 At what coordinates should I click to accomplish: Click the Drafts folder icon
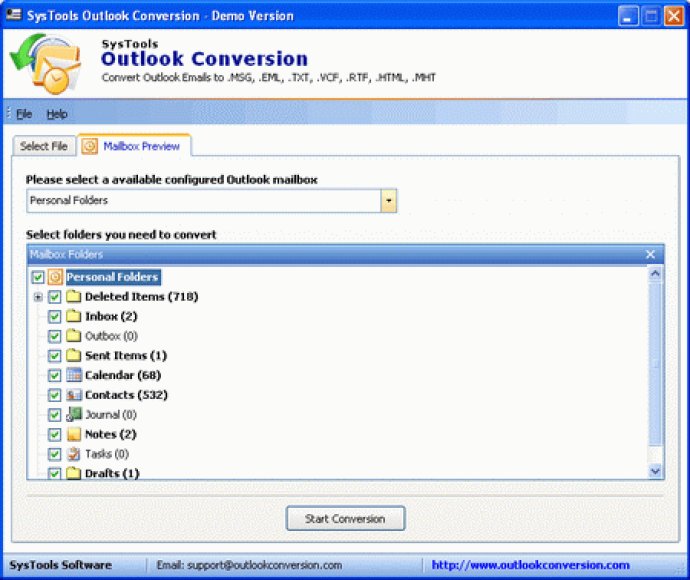[x=73, y=473]
